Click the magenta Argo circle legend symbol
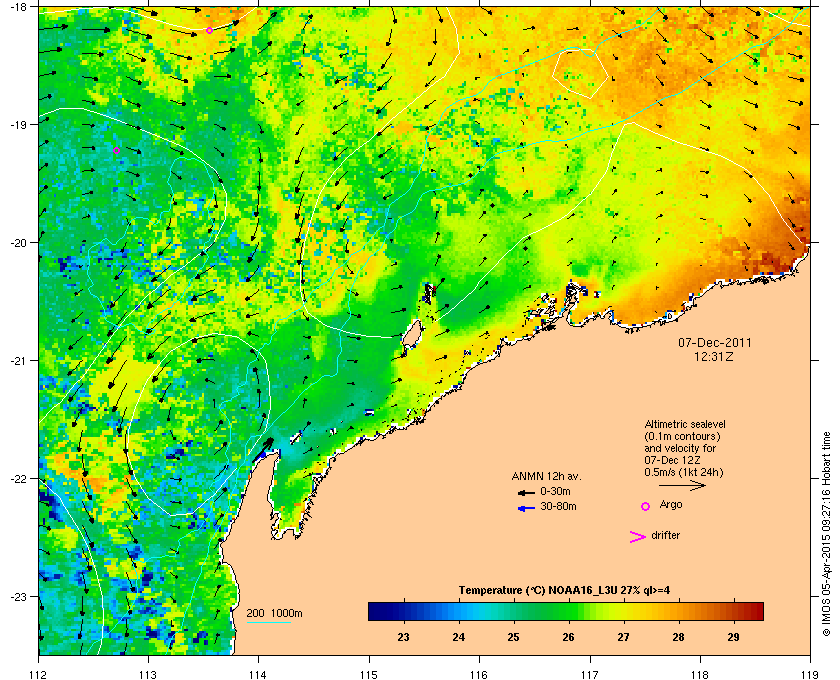Screen dimensions: 840x680 (646, 506)
